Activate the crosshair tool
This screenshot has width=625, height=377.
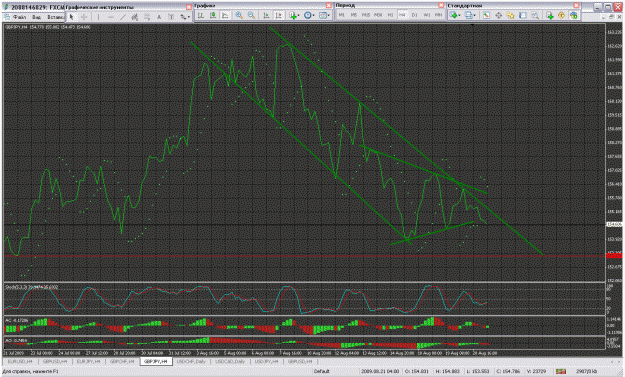[x=84, y=17]
